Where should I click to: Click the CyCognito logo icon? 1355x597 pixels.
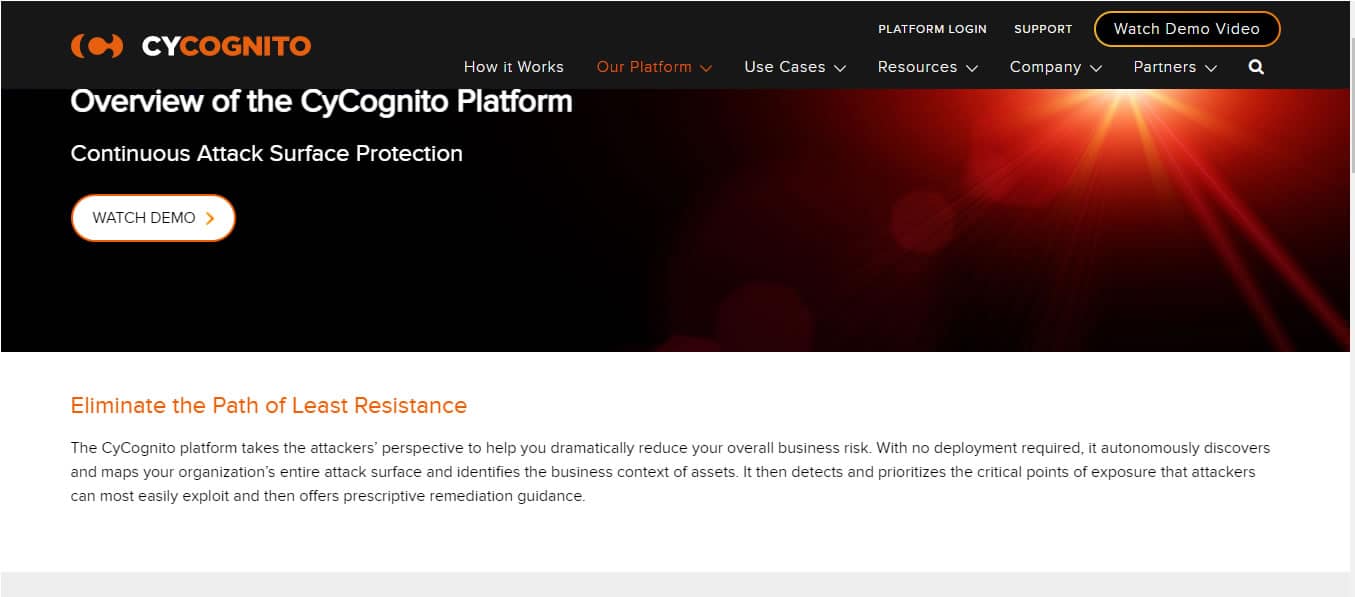click(97, 46)
